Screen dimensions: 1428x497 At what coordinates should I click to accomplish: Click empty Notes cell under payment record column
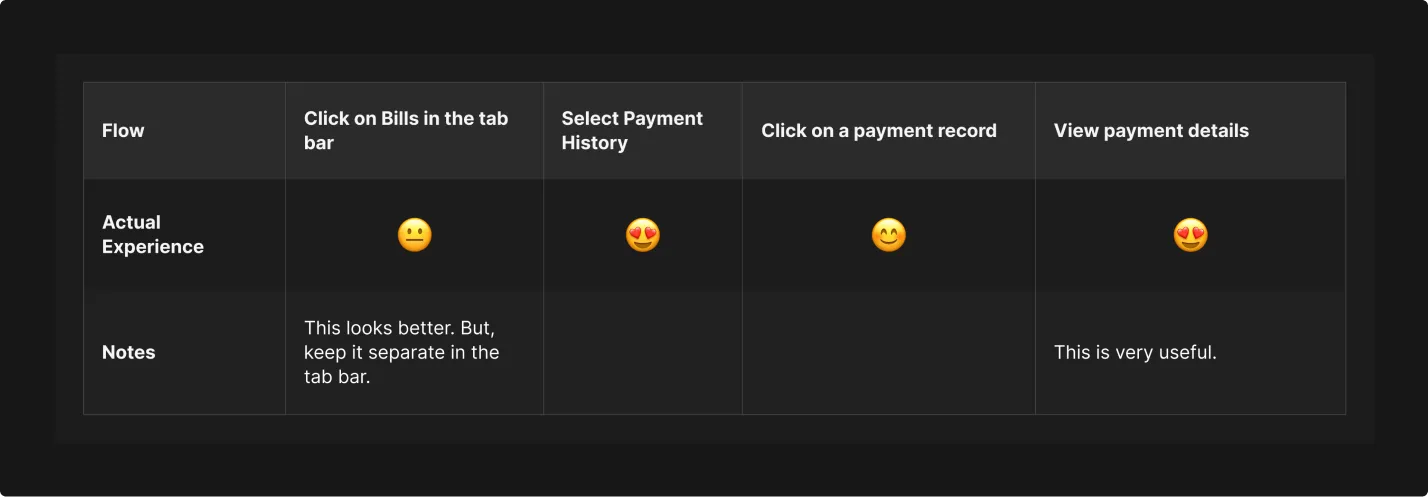tap(888, 353)
